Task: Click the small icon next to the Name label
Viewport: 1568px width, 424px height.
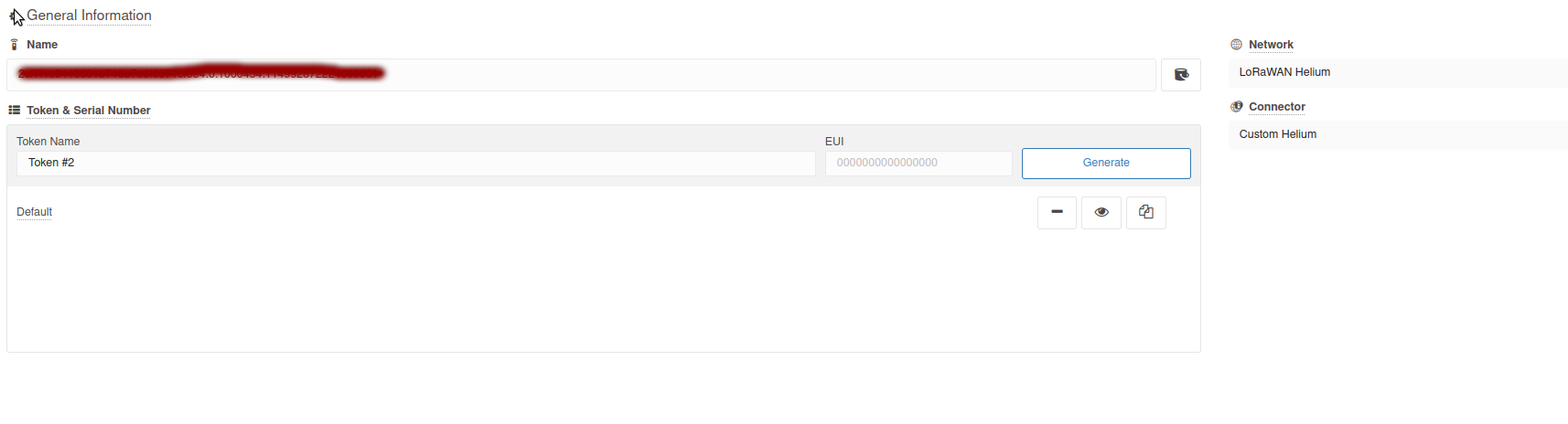Action: tap(14, 45)
